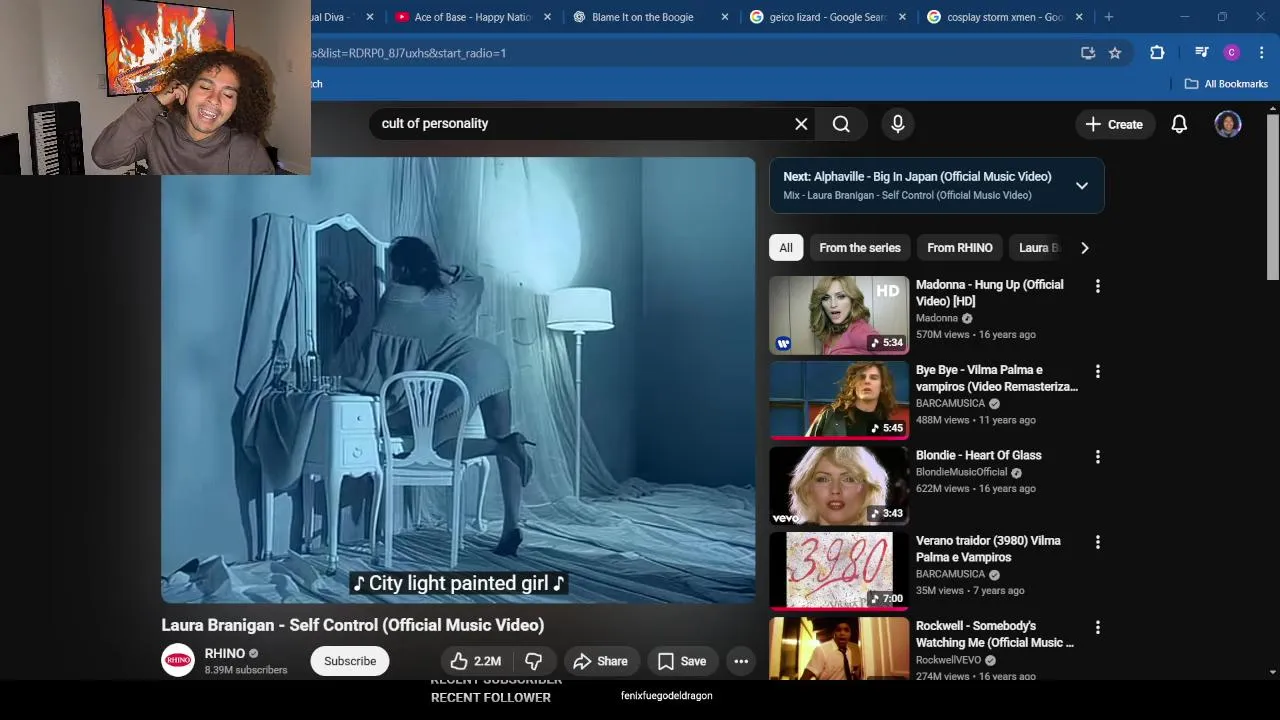The height and width of the screenshot is (720, 1280).
Task: Open the Chrome three-dot menu
Action: [1260, 53]
